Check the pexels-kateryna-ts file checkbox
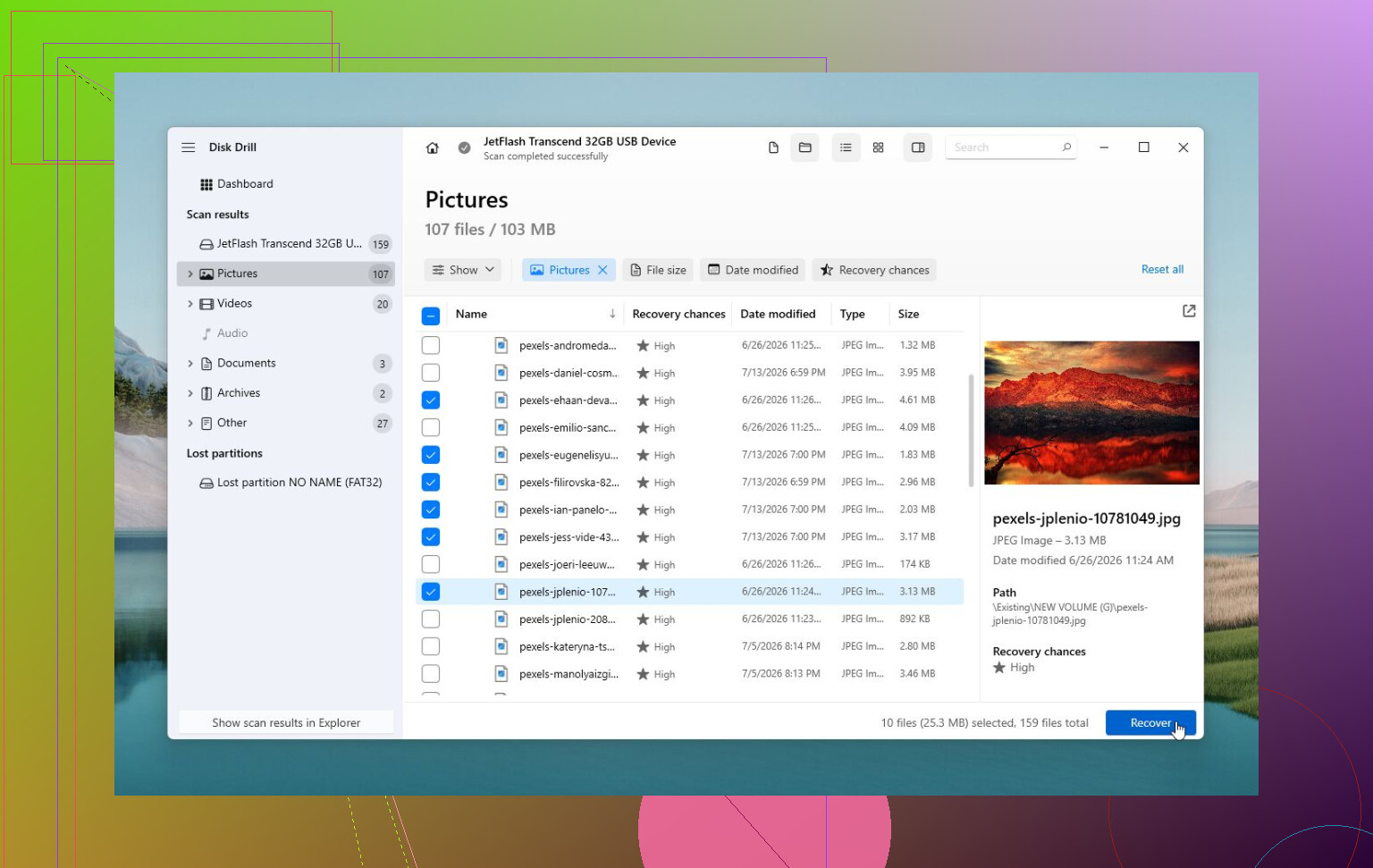The height and width of the screenshot is (868, 1373). click(431, 646)
